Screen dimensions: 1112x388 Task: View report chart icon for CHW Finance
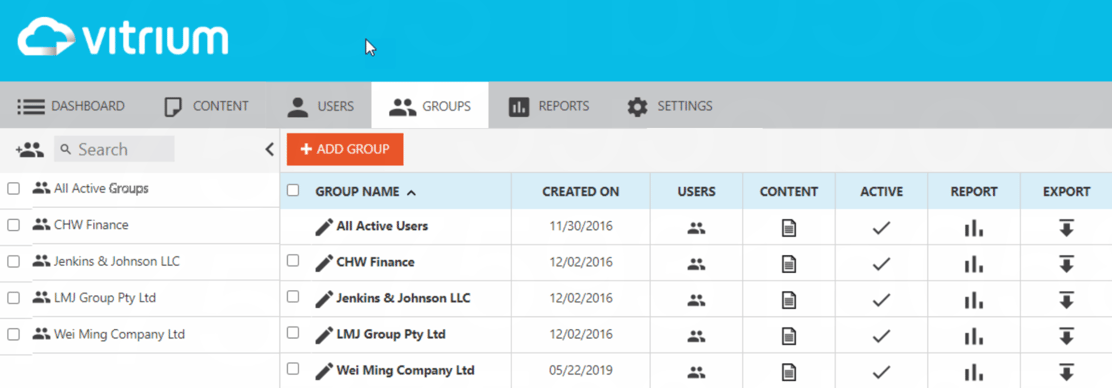974,265
